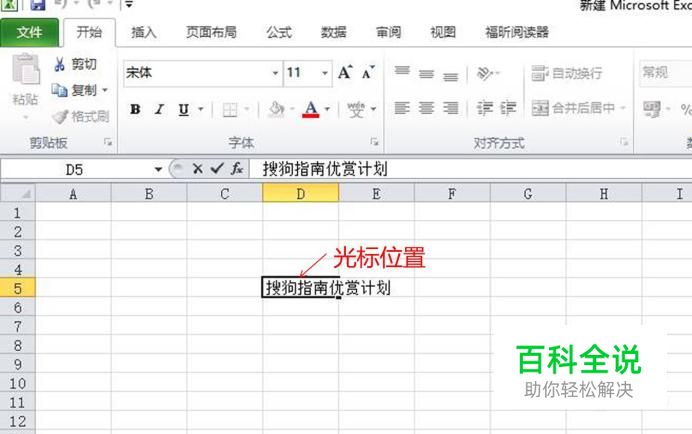This screenshot has width=692, height=434.
Task: Apply red font color with the A button
Action: point(311,109)
